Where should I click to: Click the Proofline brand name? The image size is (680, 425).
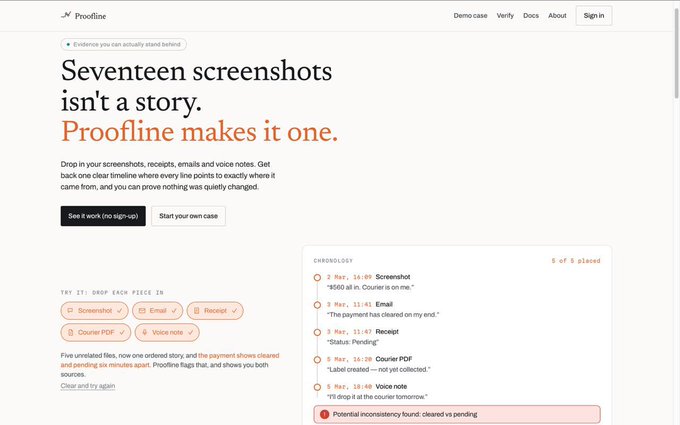point(90,16)
